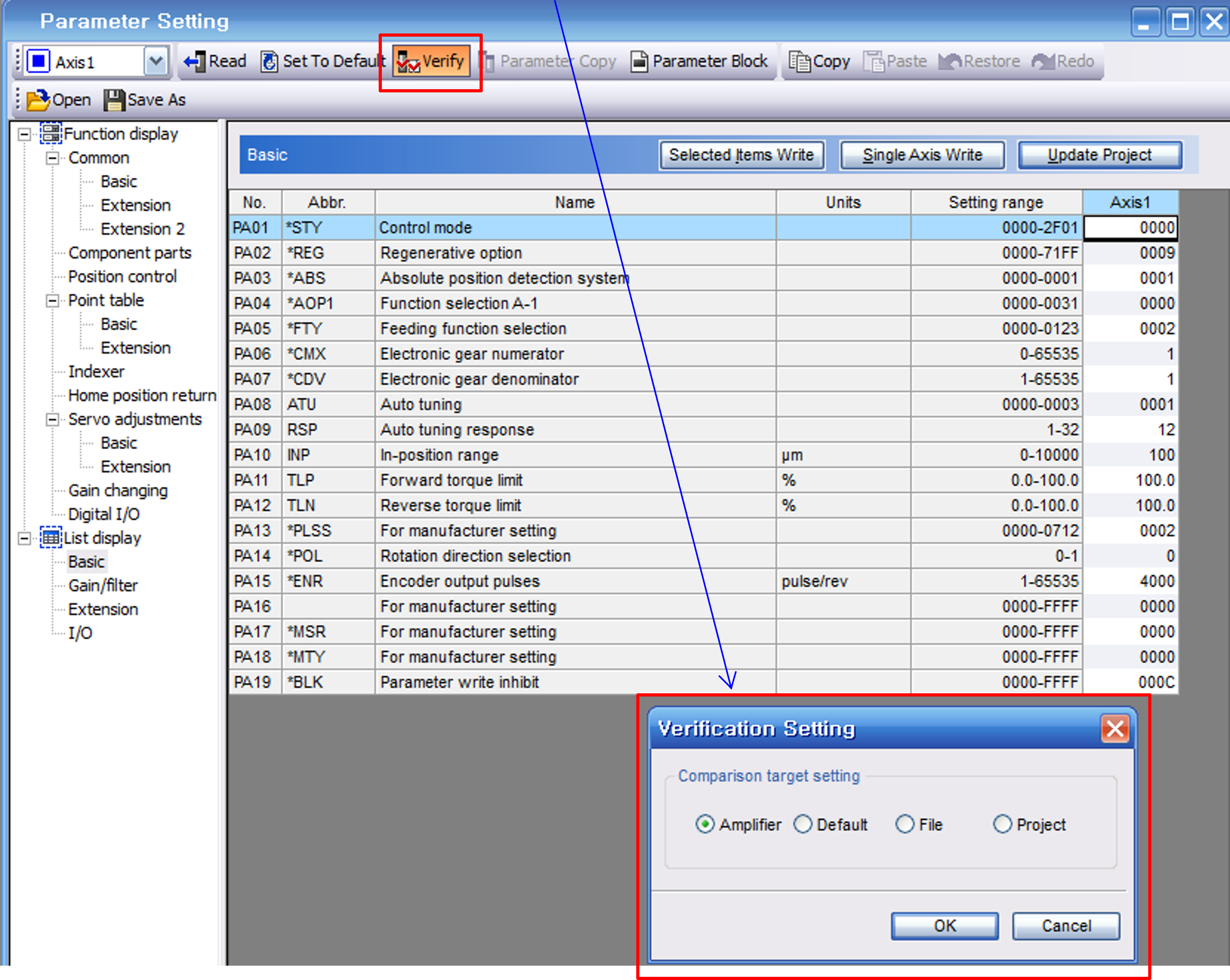Click the Read toolbar icon
This screenshot has width=1230, height=980.
coord(195,61)
